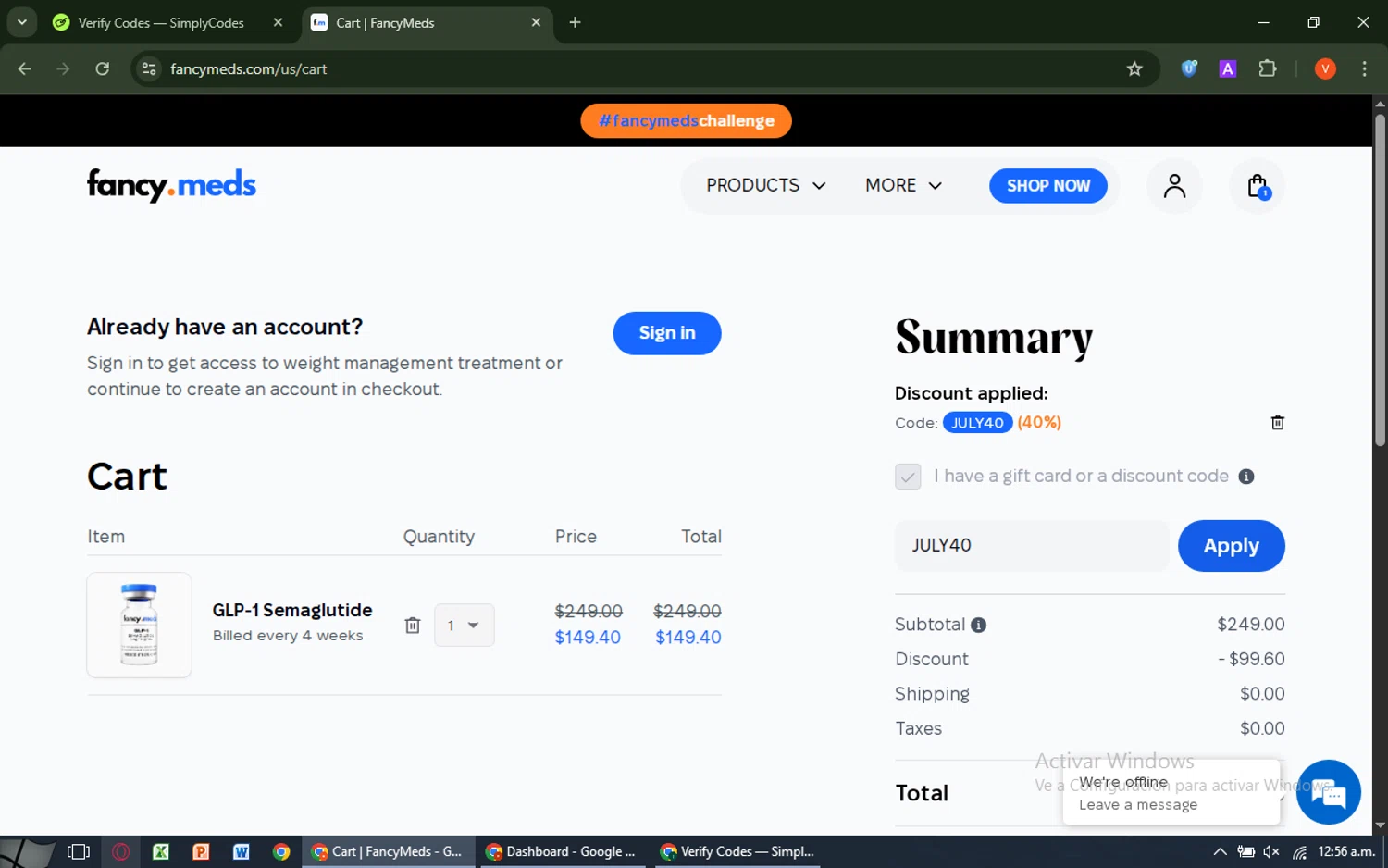Image resolution: width=1388 pixels, height=868 pixels.
Task: Open the Chrome three-dot menu
Action: pyautogui.click(x=1364, y=68)
